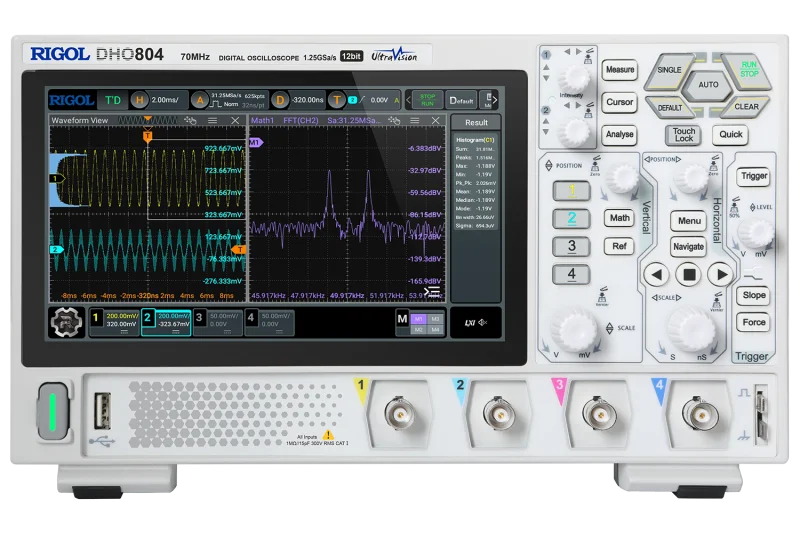Viewport: 800px width, 533px height.
Task: Open the -320.00ns delay setting
Action: [308, 100]
